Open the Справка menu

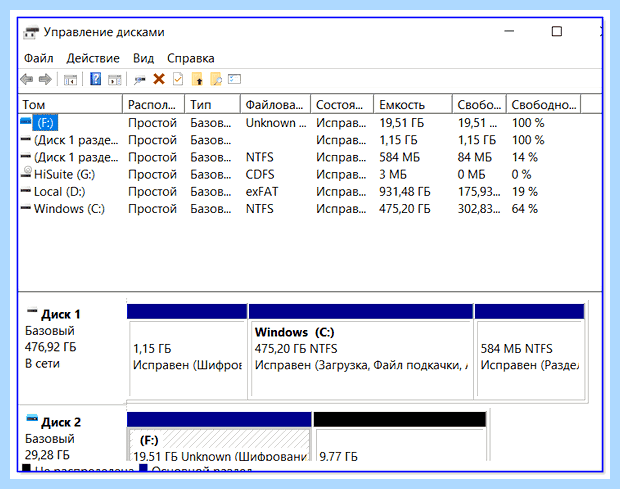coord(191,59)
